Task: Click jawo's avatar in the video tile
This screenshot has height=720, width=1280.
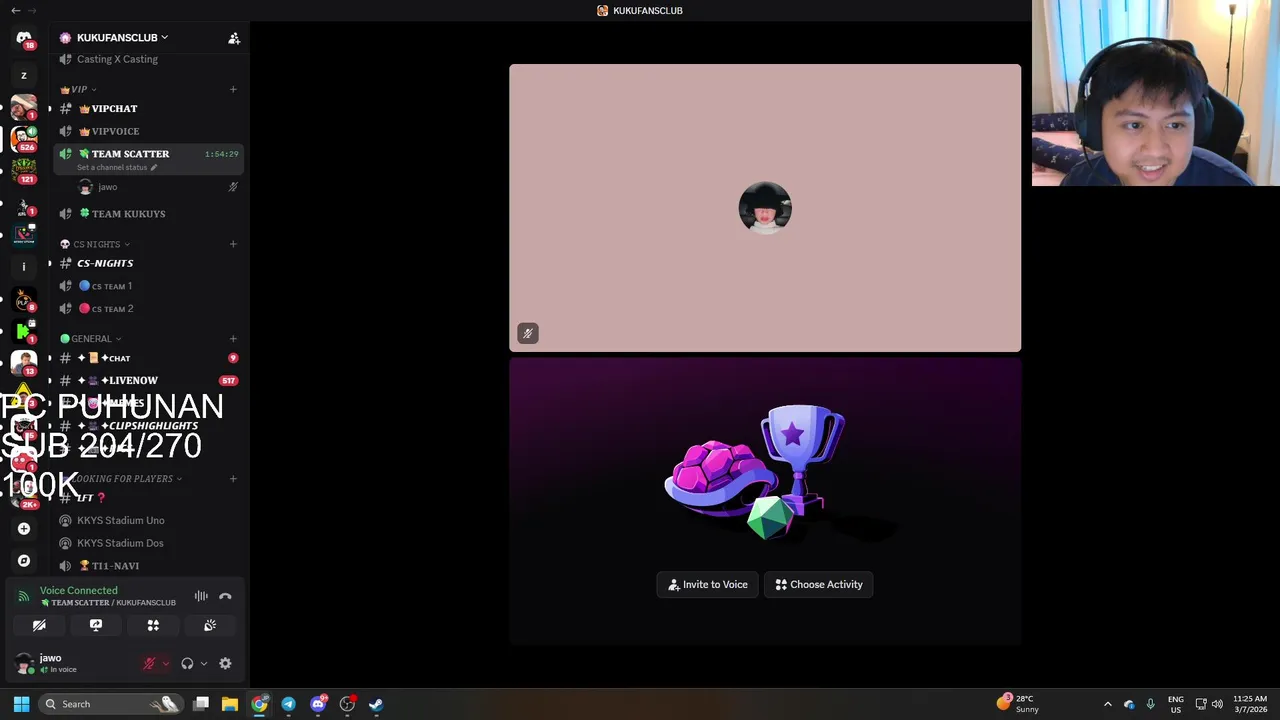Action: 765,208
